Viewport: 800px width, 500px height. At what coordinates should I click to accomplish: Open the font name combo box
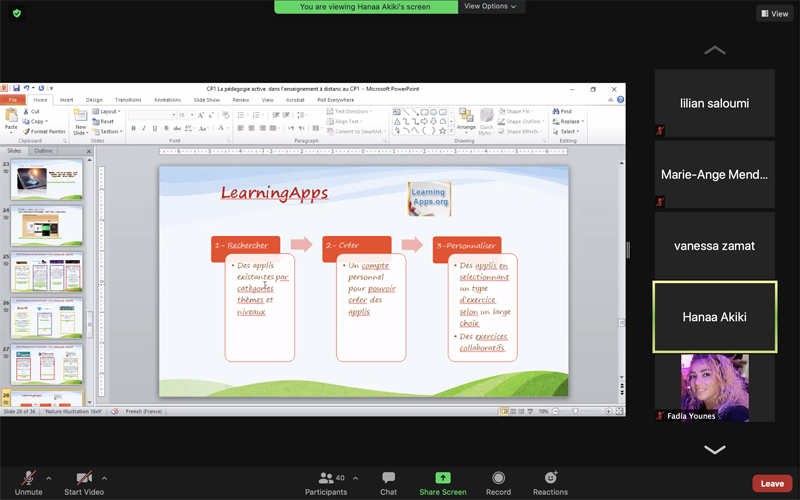[152, 115]
